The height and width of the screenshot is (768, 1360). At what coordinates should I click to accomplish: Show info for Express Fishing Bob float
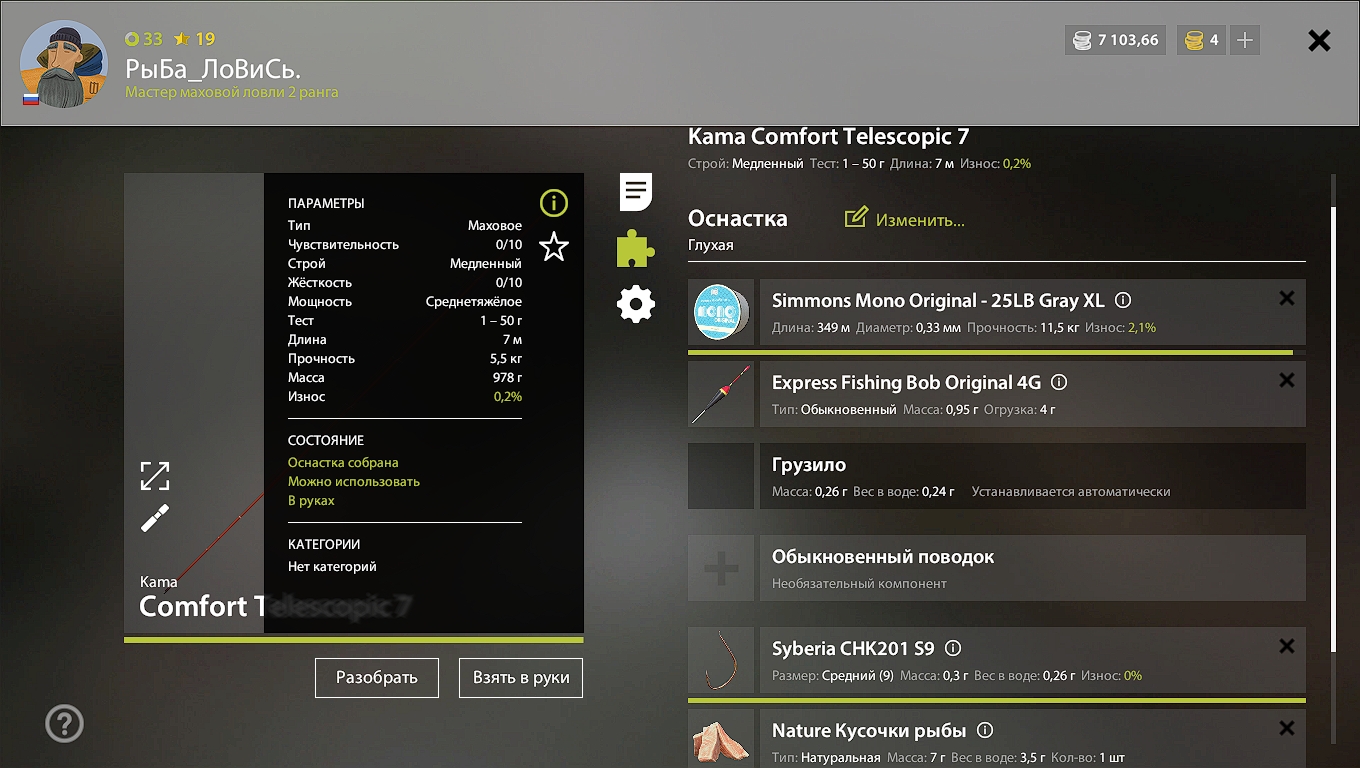pyautogui.click(x=1059, y=382)
